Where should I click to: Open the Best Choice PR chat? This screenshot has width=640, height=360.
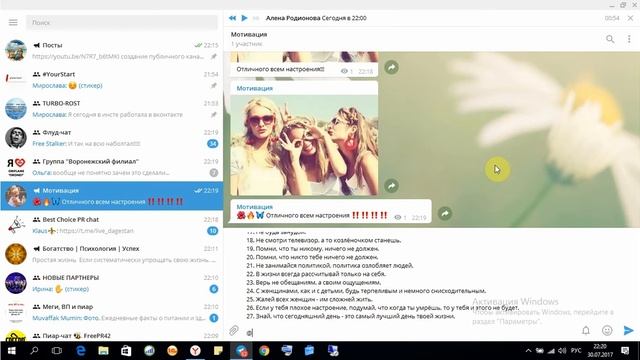point(111,225)
